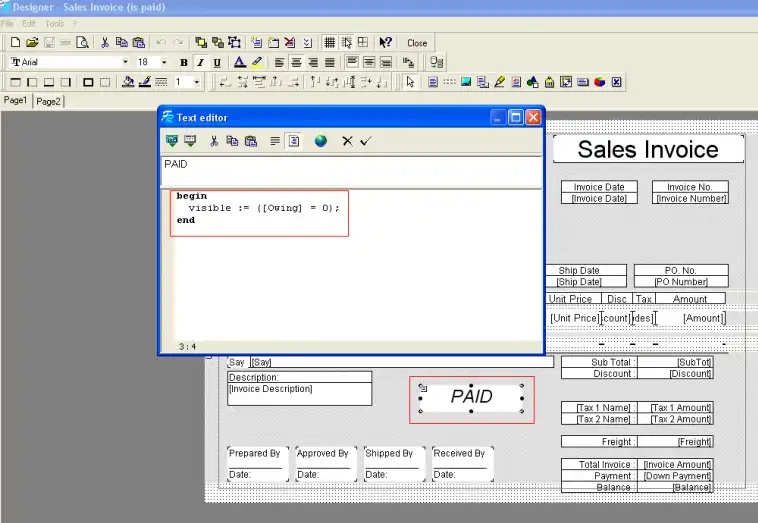Image resolution: width=758 pixels, height=523 pixels.
Task: Click the text rotation icon
Action: pos(408,62)
